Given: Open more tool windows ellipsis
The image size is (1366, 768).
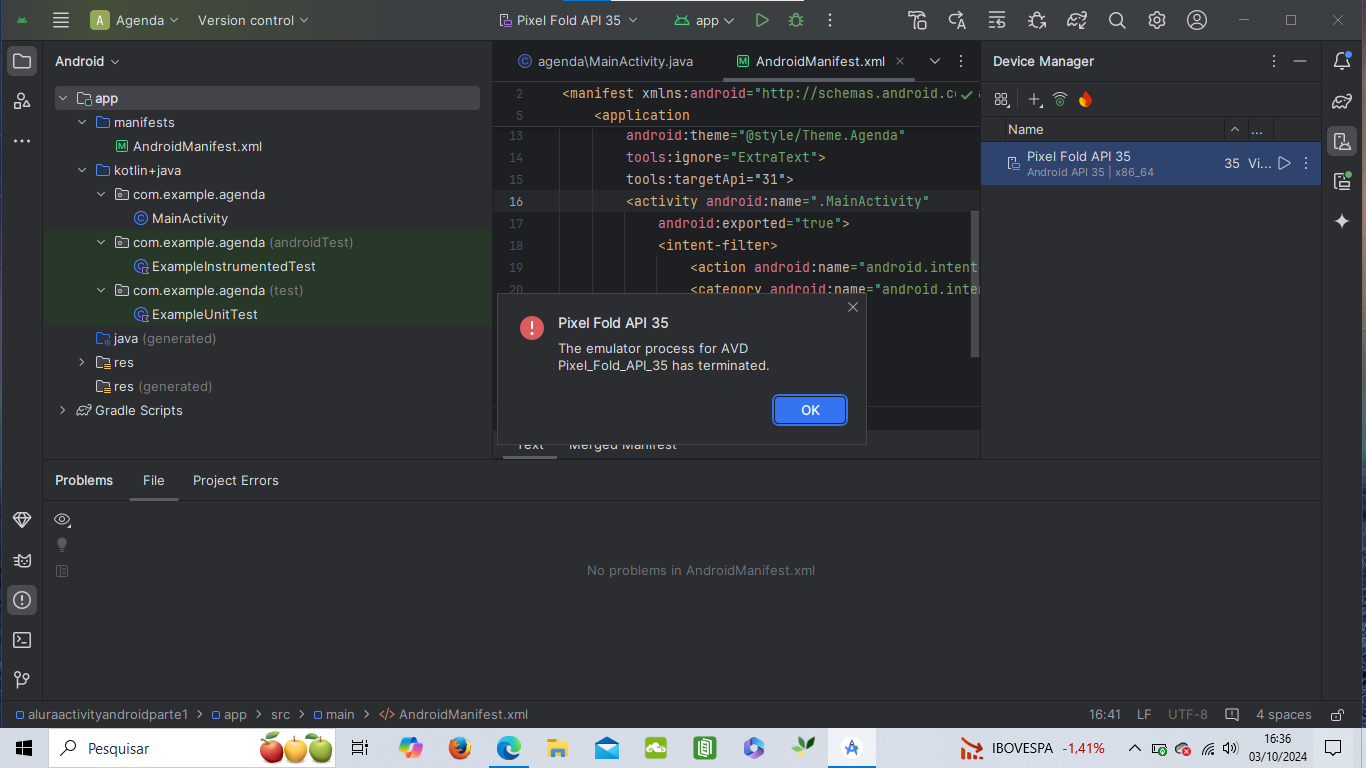Looking at the screenshot, I should pos(22,141).
